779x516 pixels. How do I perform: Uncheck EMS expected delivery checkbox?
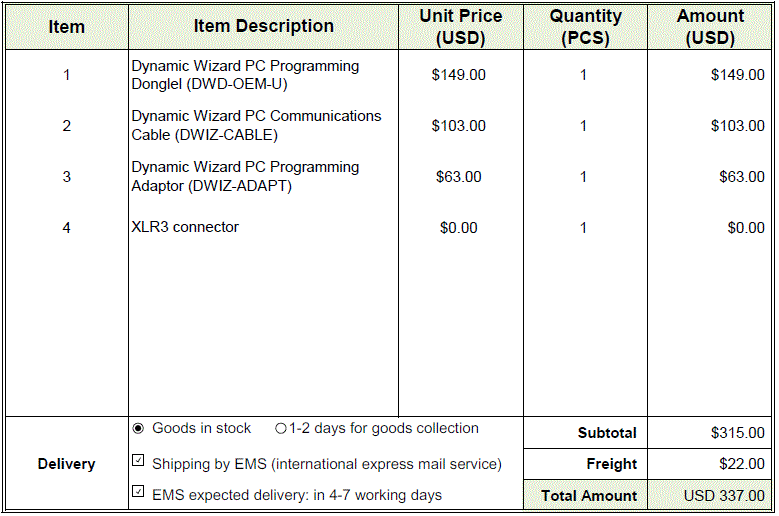pos(139,492)
